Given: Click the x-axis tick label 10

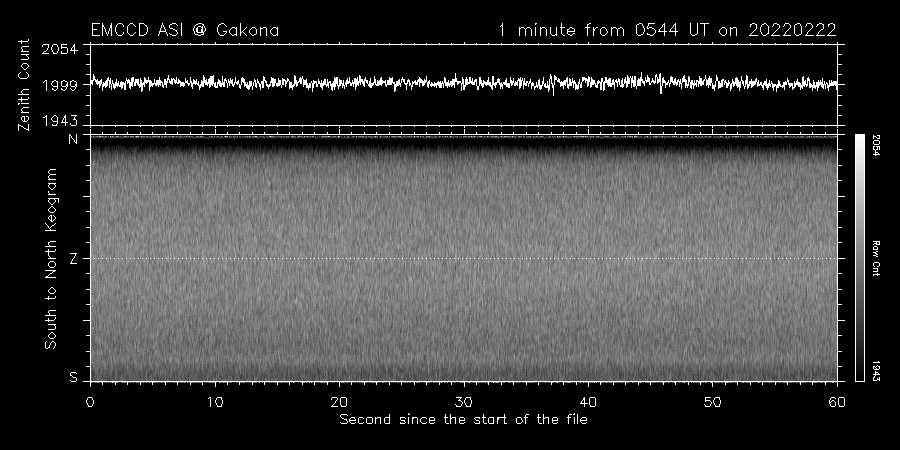Looking at the screenshot, I should (x=215, y=402).
